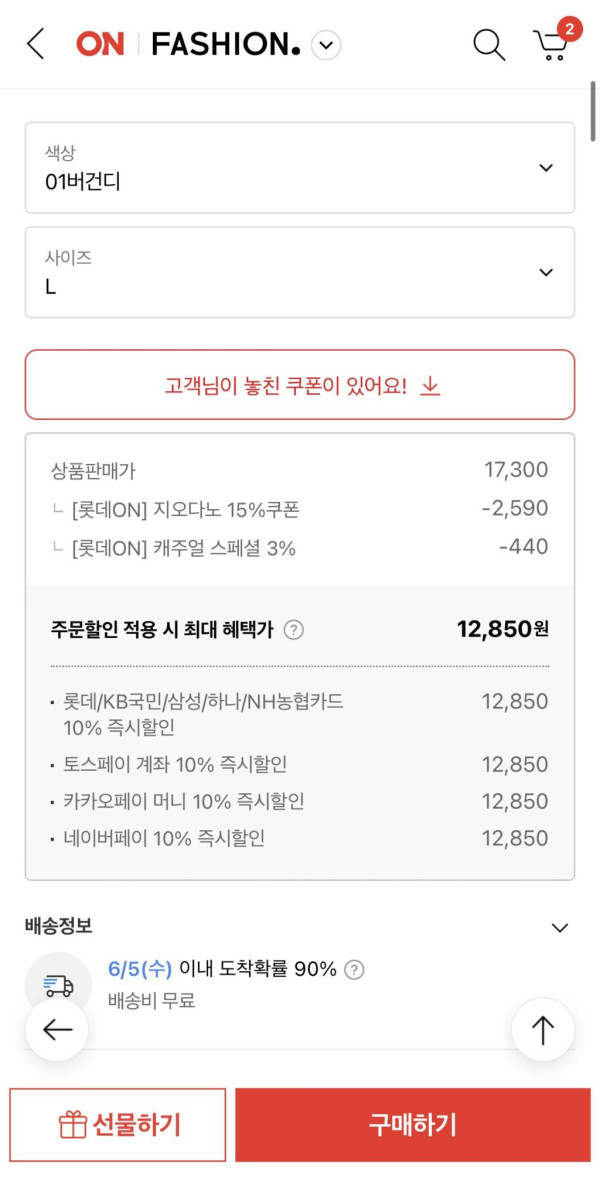Select the 토스페이 계좌 10% 즉시할인 row
This screenshot has width=600, height=1185.
pyautogui.click(x=300, y=764)
